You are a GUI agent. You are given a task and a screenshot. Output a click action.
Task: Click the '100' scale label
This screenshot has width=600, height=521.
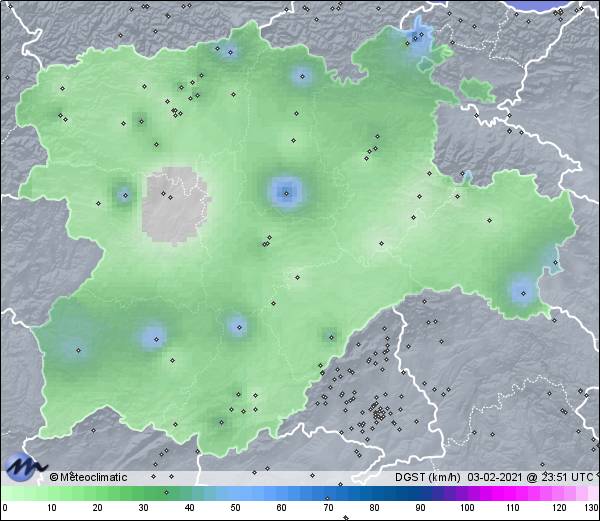click(x=467, y=508)
